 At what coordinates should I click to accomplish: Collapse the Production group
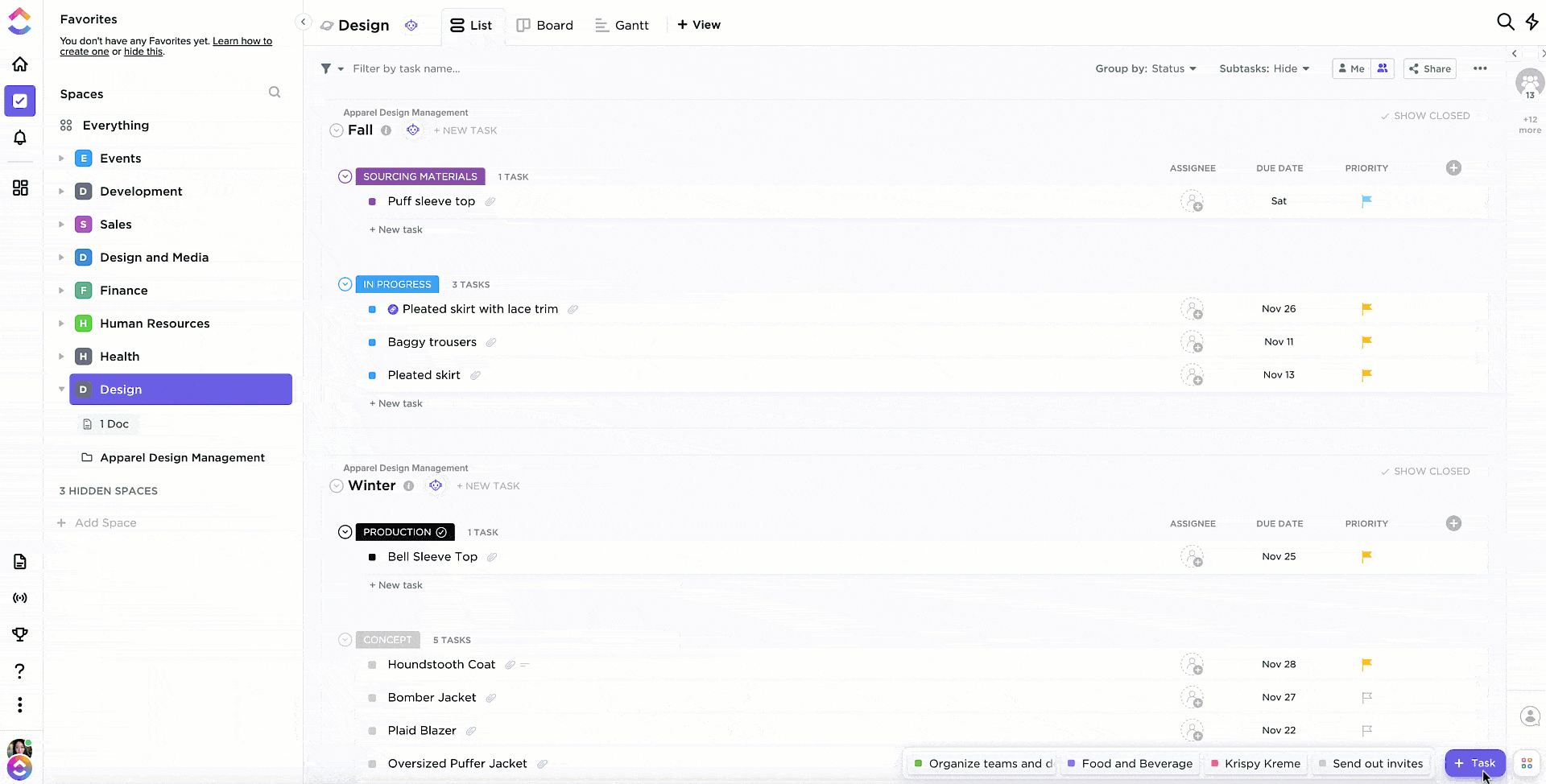point(345,532)
